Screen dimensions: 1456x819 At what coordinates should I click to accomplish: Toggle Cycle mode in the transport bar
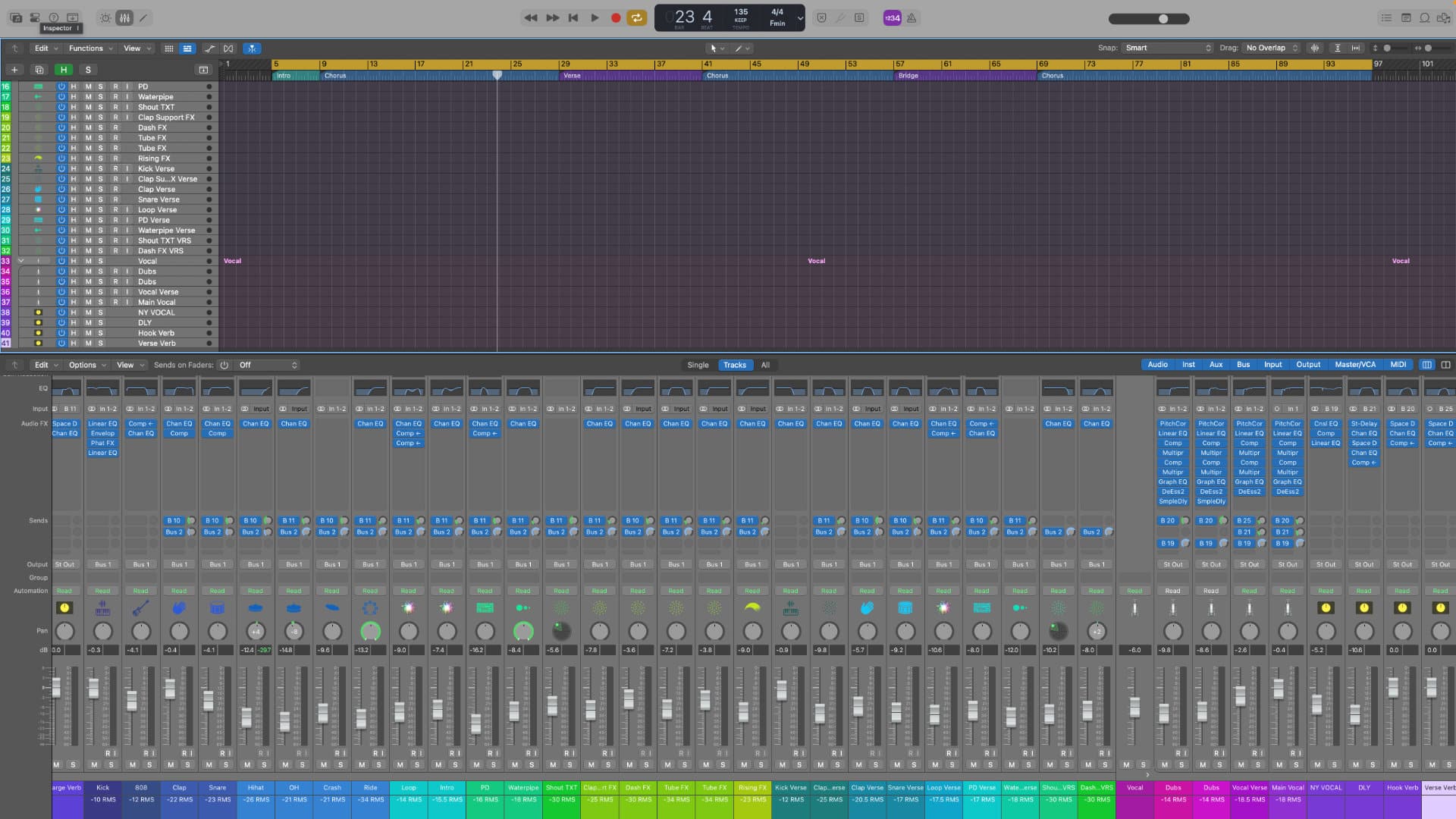[x=637, y=17]
